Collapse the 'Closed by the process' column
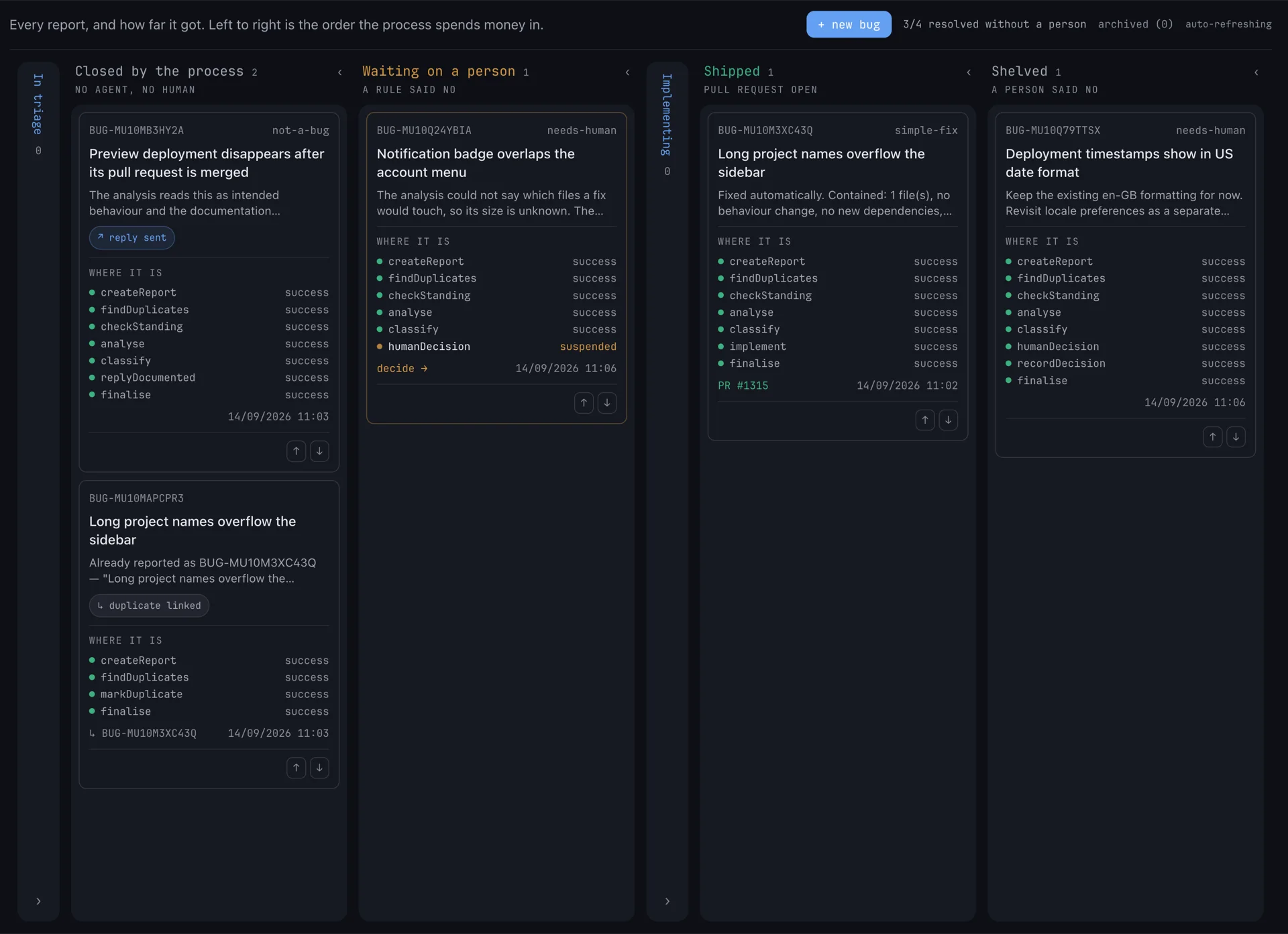Screen dimensions: 1288x934 click(x=339, y=72)
